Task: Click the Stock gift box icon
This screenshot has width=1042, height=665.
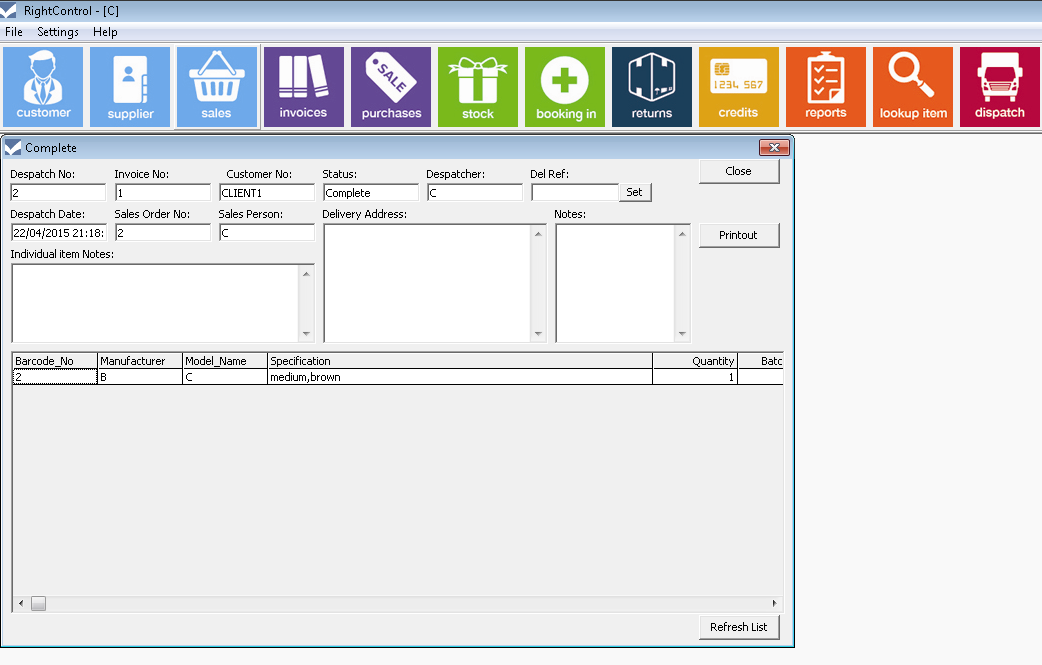Action: [x=478, y=87]
